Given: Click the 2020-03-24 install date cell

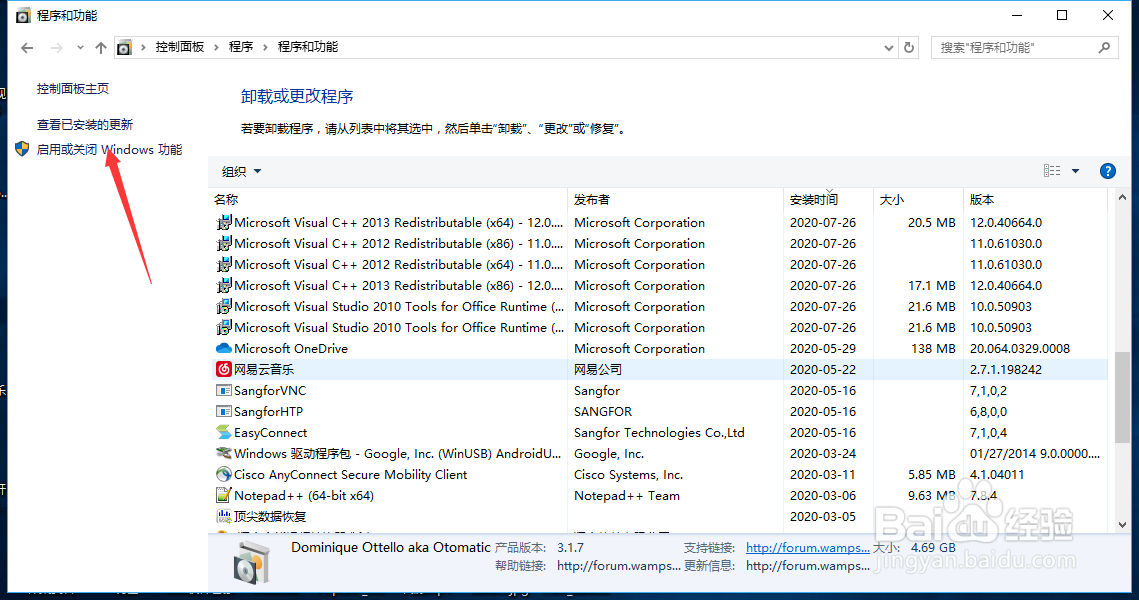Looking at the screenshot, I should pos(823,454).
